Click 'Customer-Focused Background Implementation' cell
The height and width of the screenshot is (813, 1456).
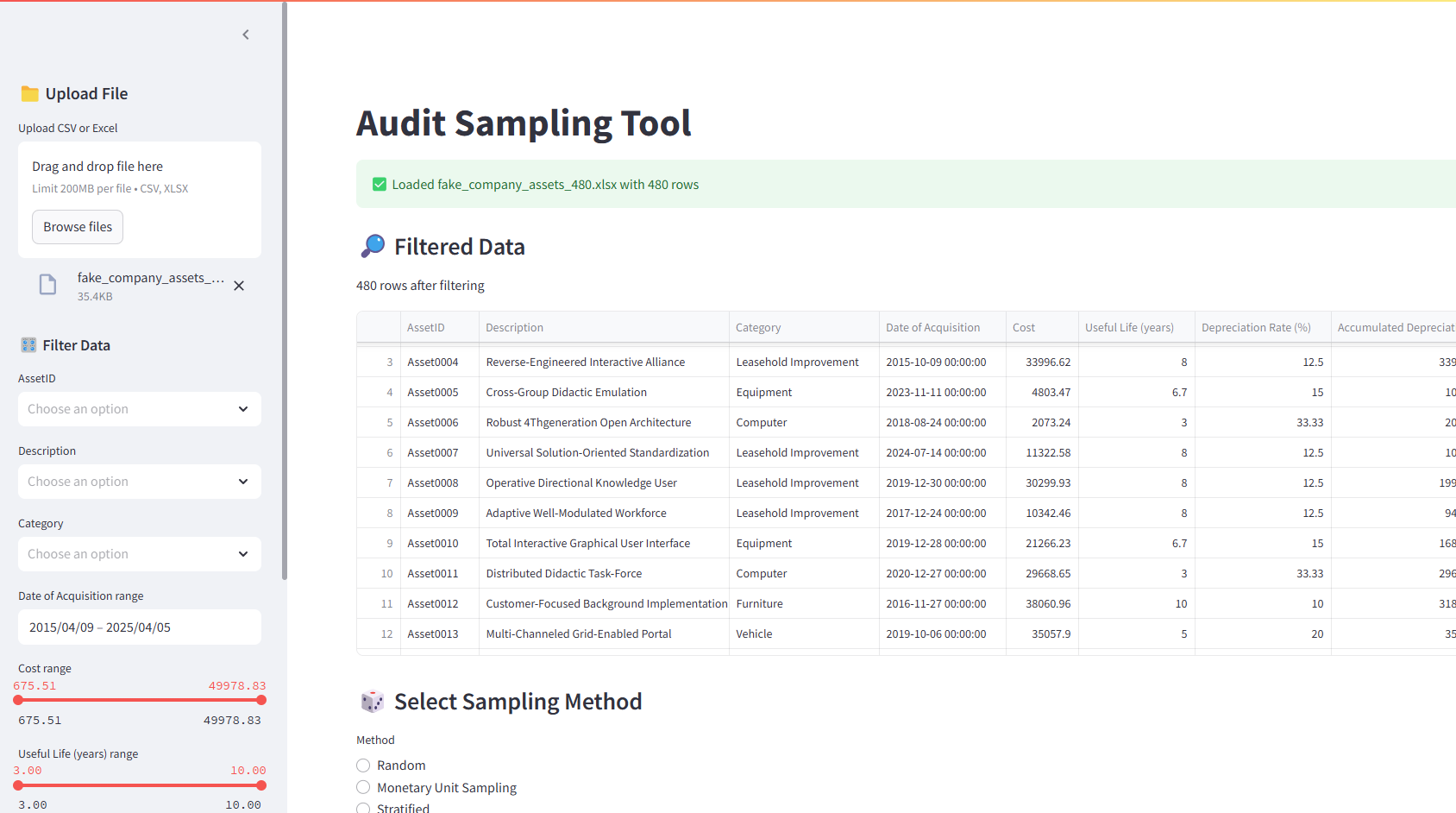[604, 603]
